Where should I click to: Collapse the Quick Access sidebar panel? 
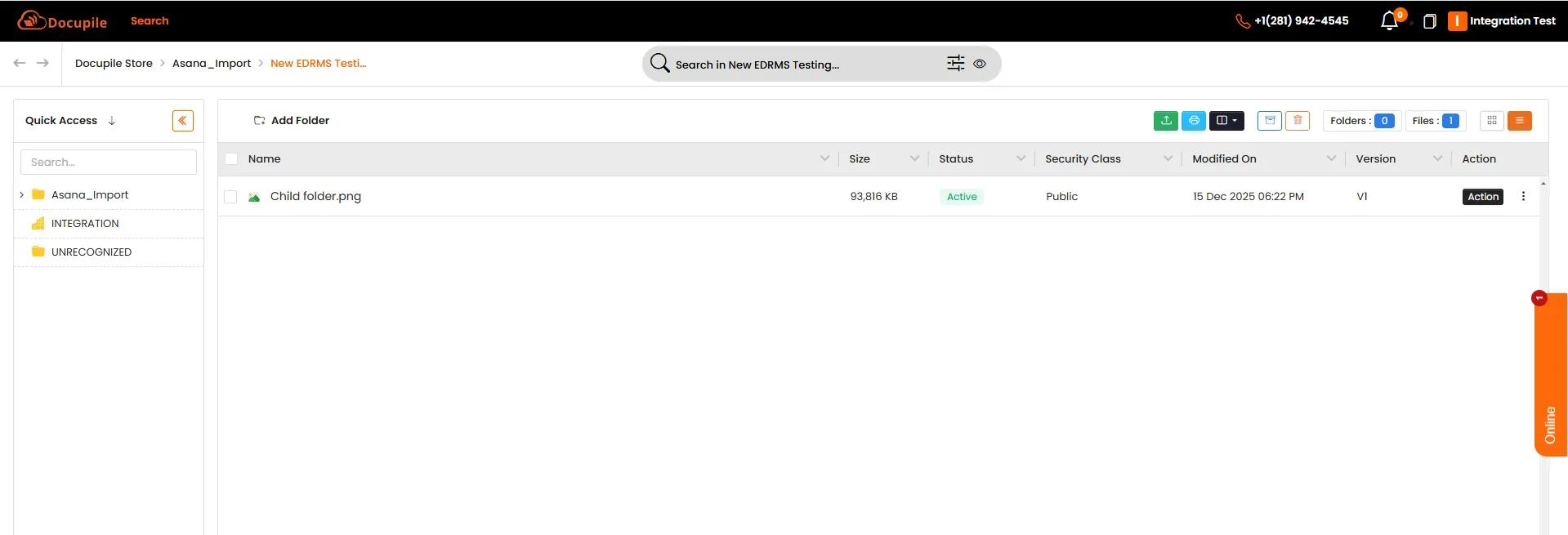click(183, 121)
